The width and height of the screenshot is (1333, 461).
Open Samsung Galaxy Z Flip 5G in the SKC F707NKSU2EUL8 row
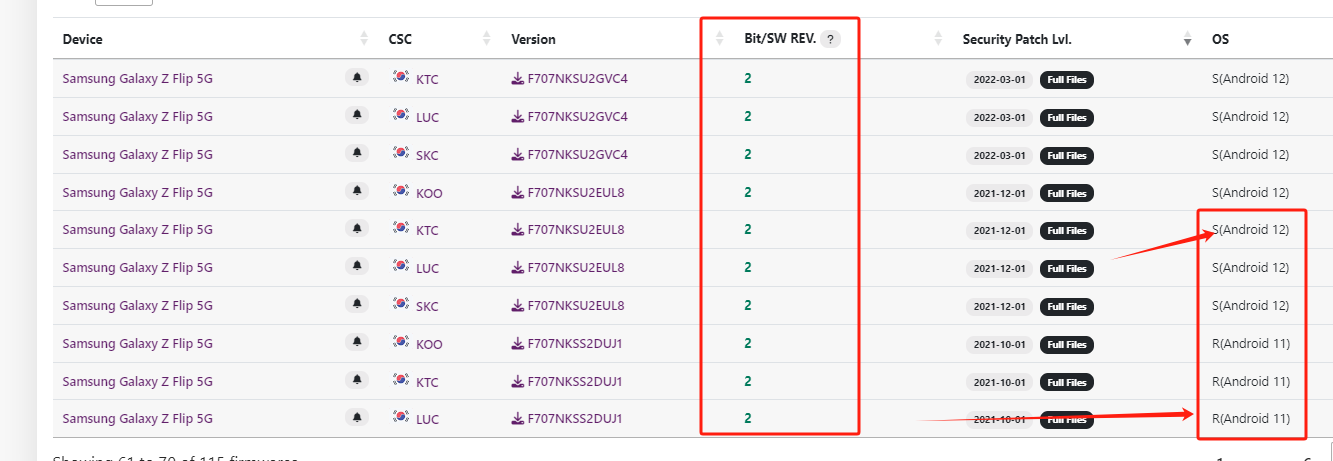tap(137, 305)
